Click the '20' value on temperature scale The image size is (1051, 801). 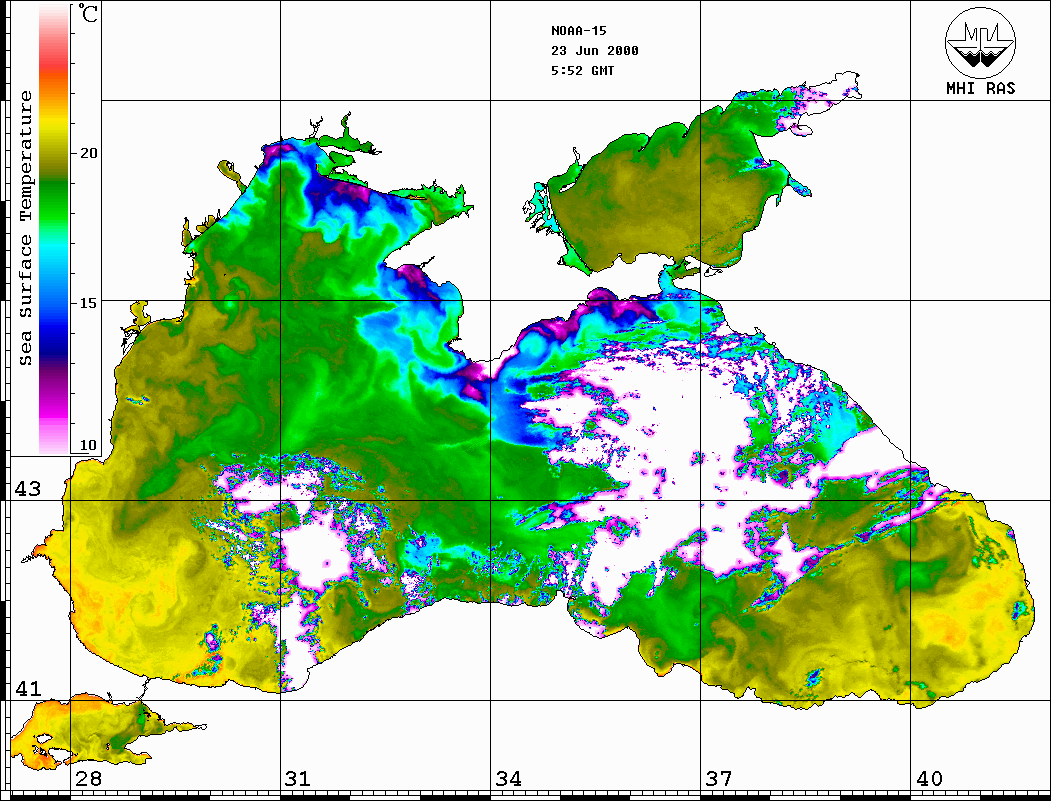pyautogui.click(x=88, y=153)
